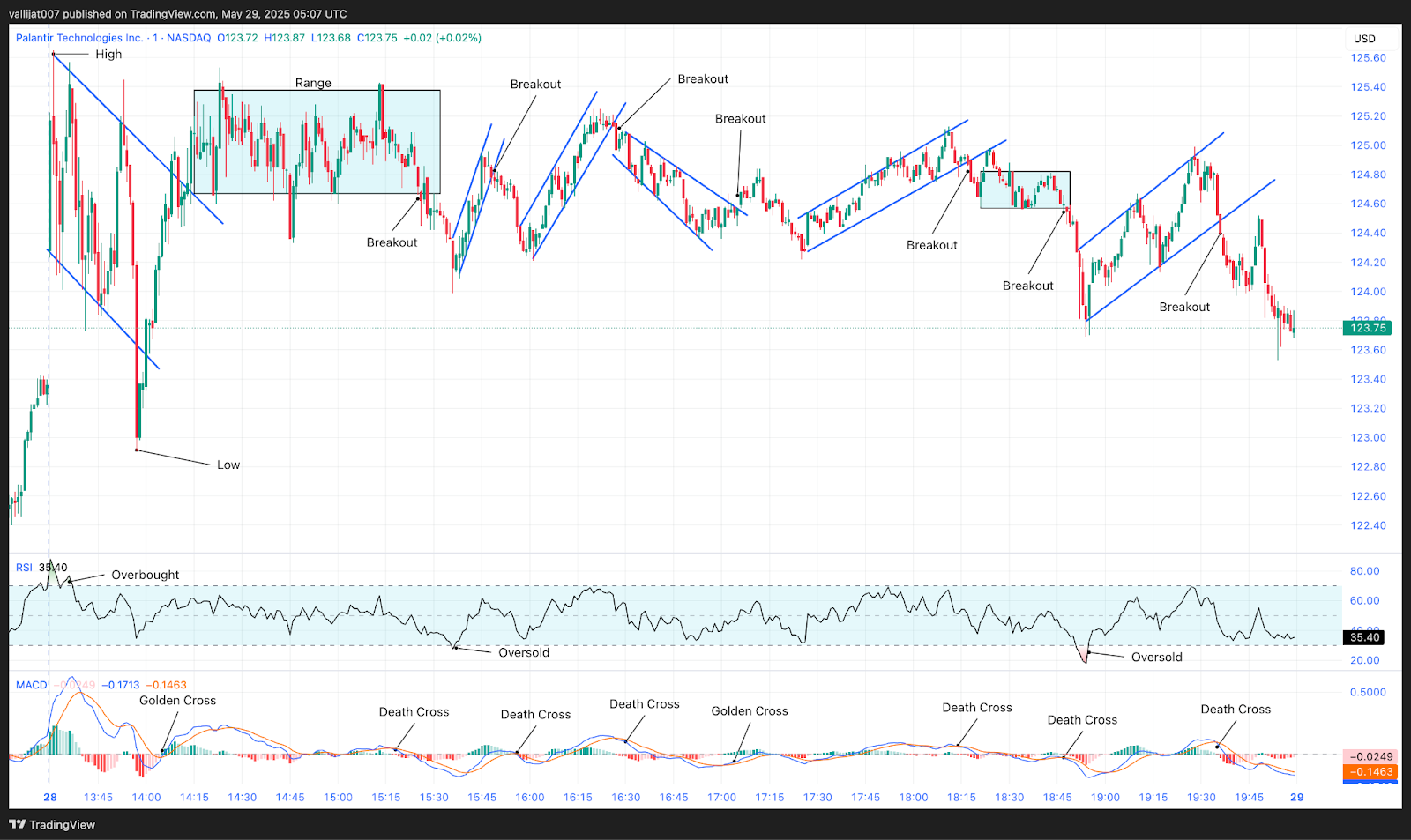Click the open value O123.72

238,38
